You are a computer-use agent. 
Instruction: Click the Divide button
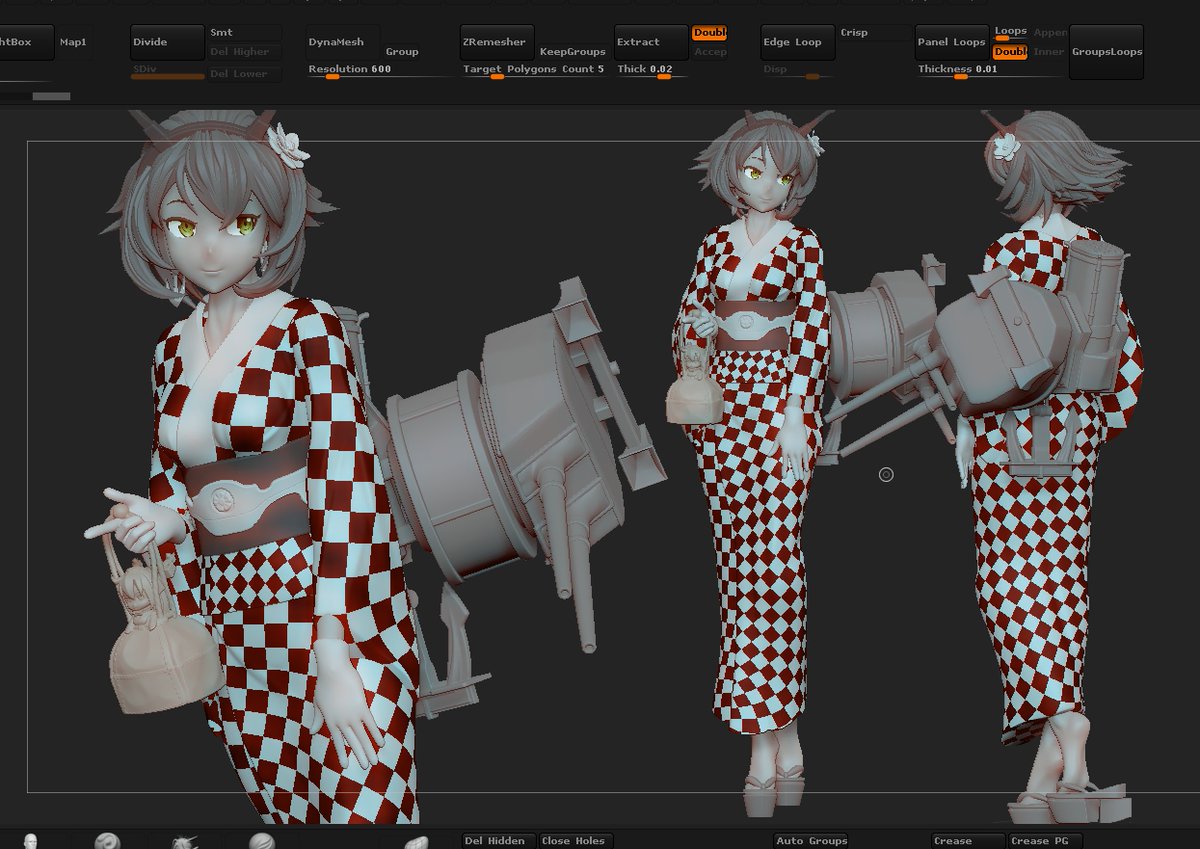coord(167,42)
